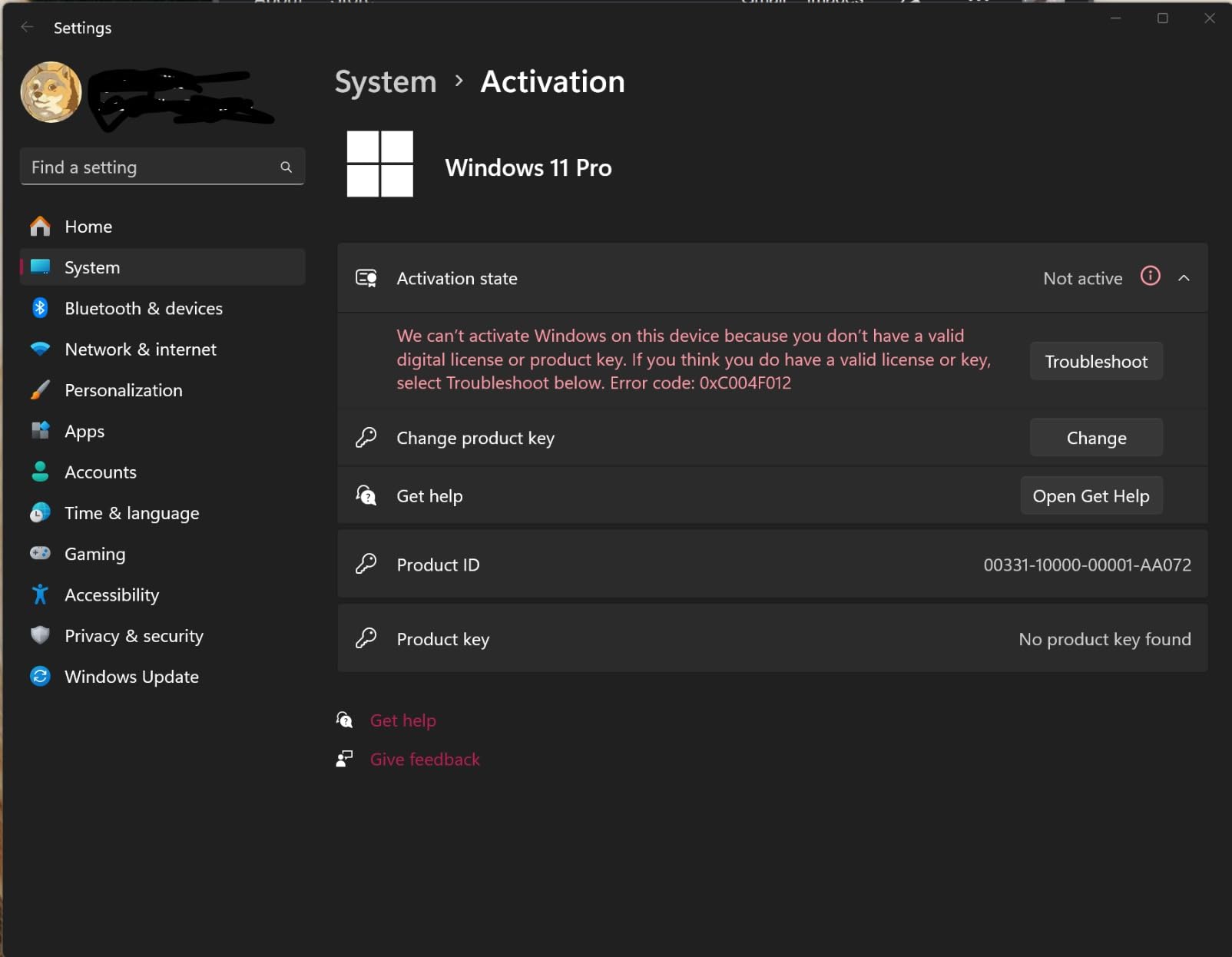Click the Time & language globe clock icon
1232x957 pixels.
click(x=40, y=512)
